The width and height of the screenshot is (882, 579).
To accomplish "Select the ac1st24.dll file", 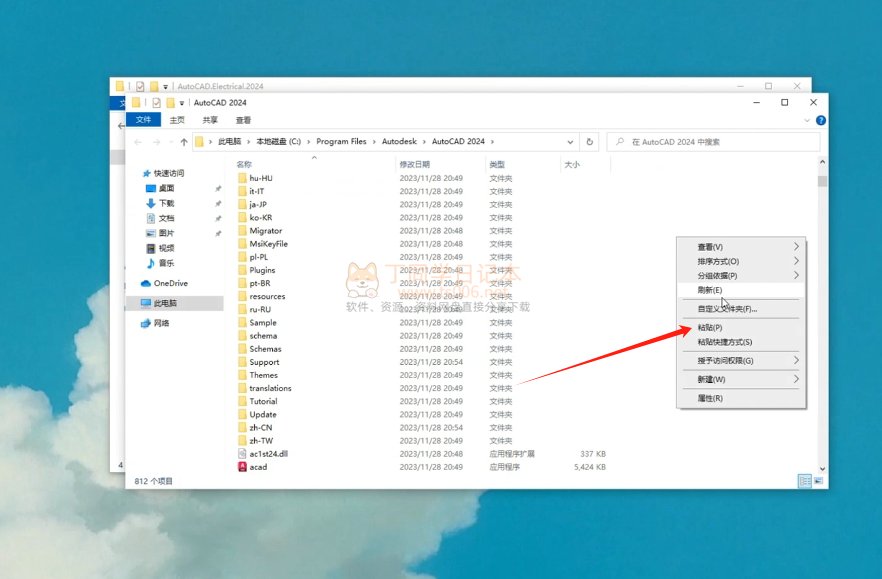I will coord(268,454).
